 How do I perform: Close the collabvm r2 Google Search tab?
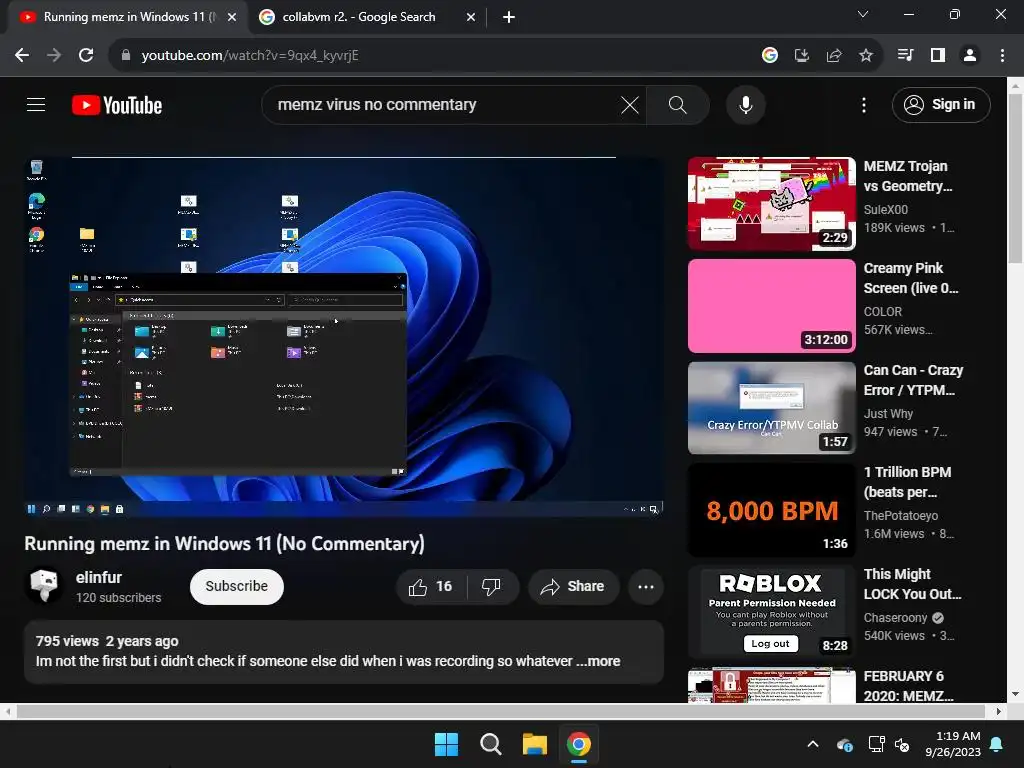coord(471,17)
